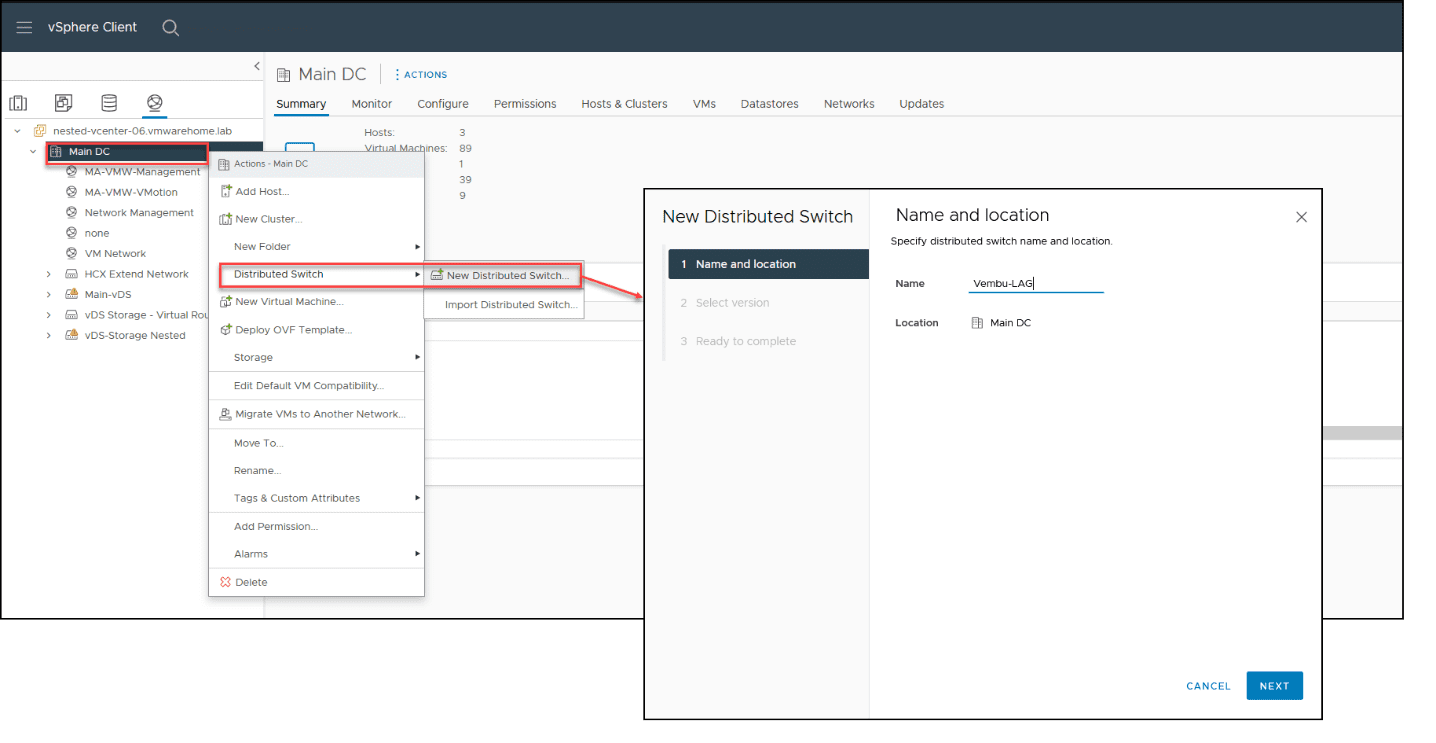Open Storage inventory view icon

[x=109, y=103]
